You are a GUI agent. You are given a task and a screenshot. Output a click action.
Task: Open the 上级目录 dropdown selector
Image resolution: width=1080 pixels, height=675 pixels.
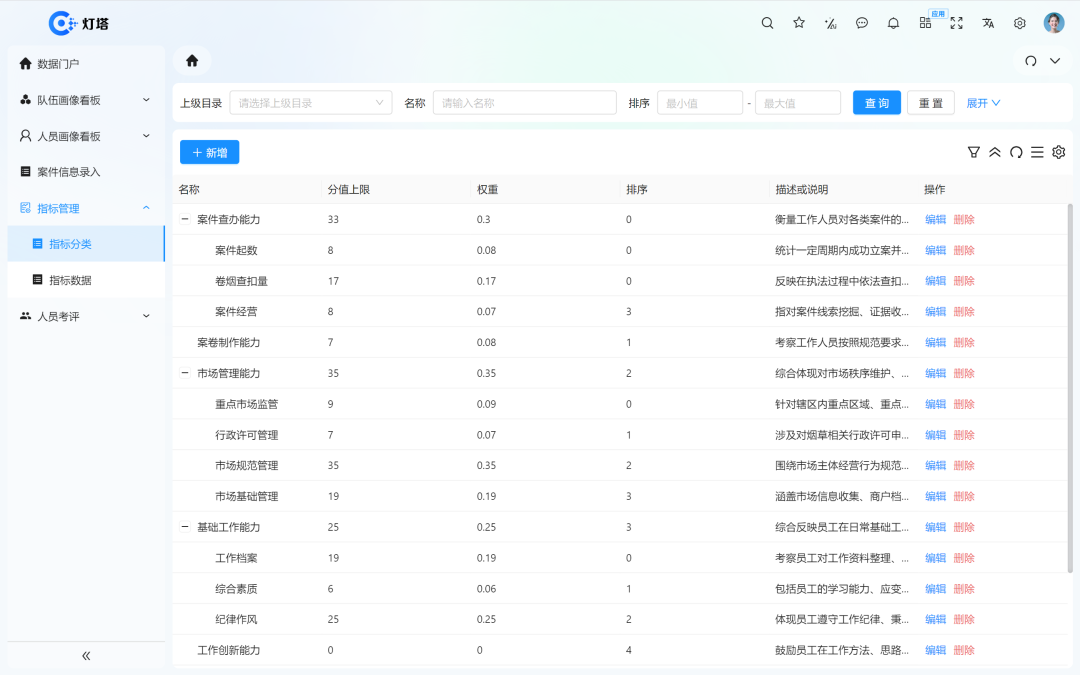310,102
